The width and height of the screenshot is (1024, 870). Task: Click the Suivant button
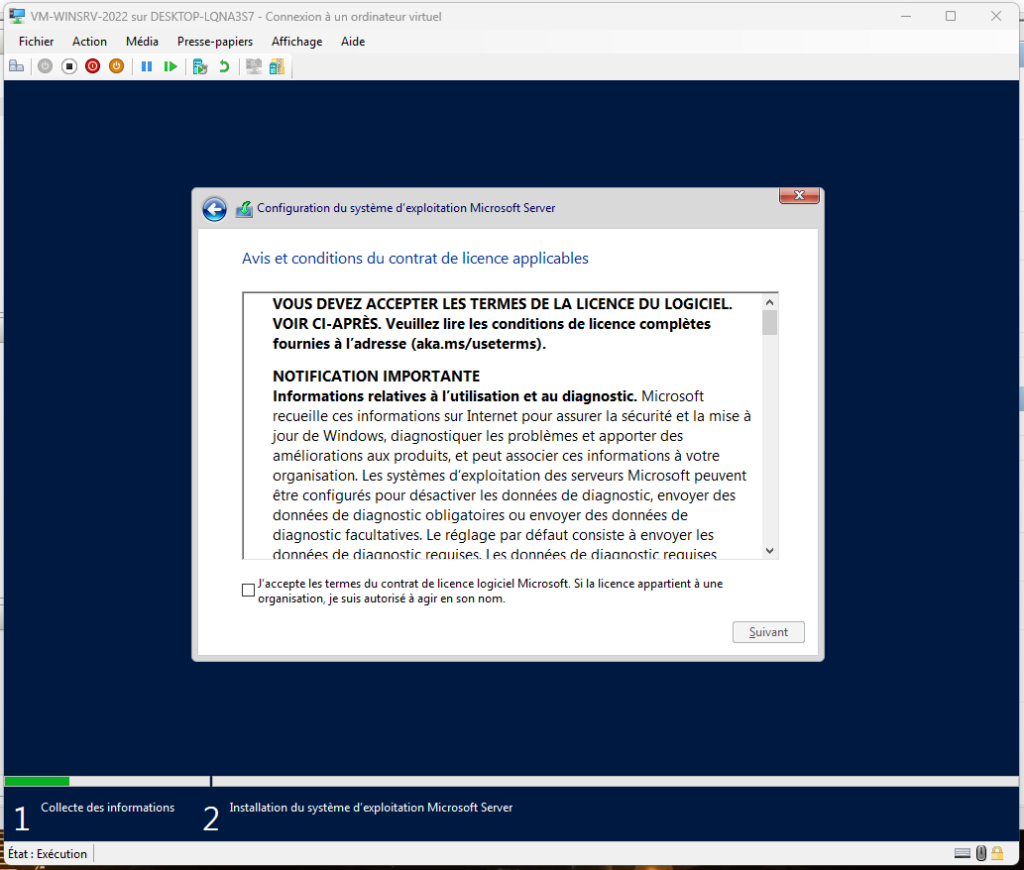(768, 632)
